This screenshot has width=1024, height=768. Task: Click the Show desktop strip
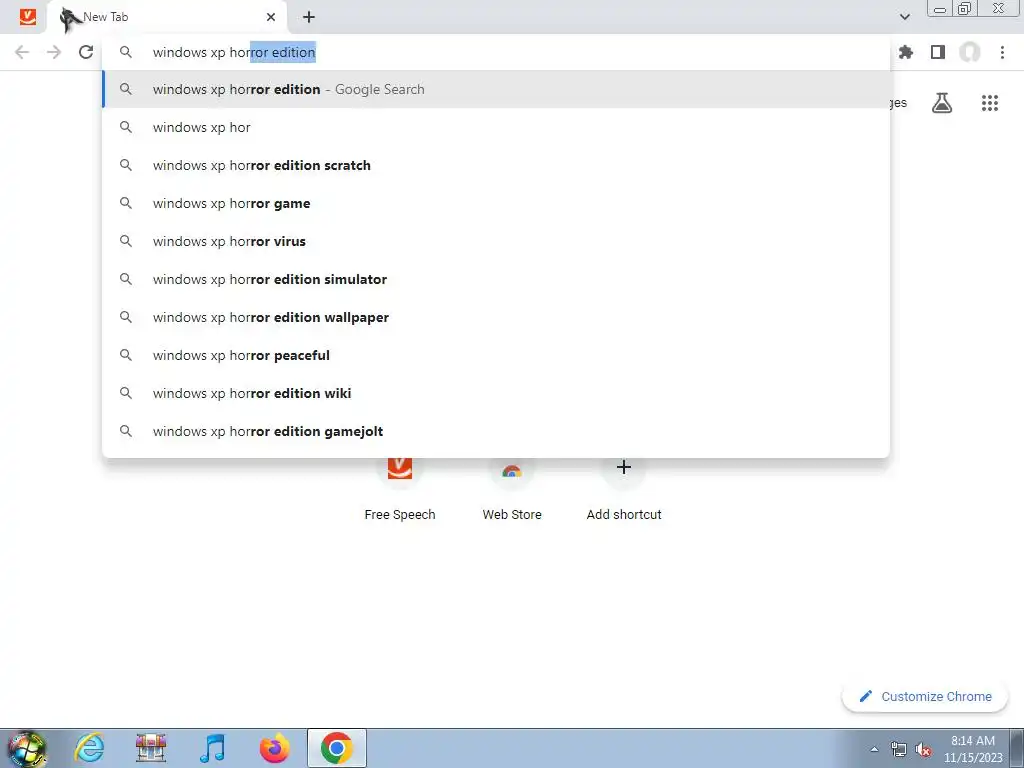point(1017,748)
